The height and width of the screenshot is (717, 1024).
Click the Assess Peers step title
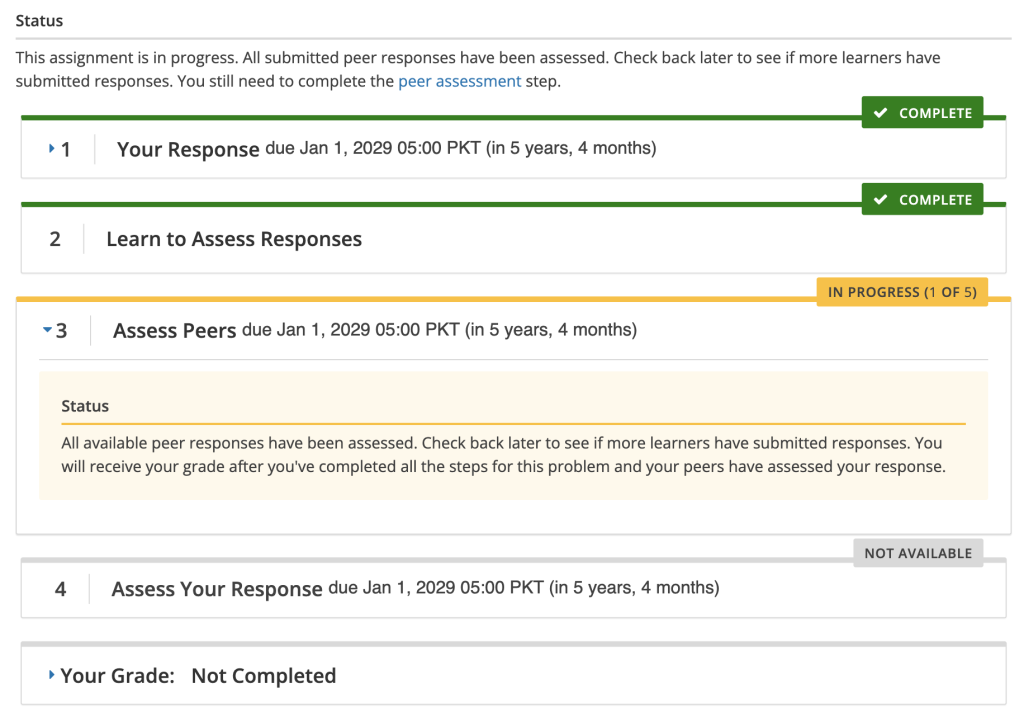pos(173,329)
